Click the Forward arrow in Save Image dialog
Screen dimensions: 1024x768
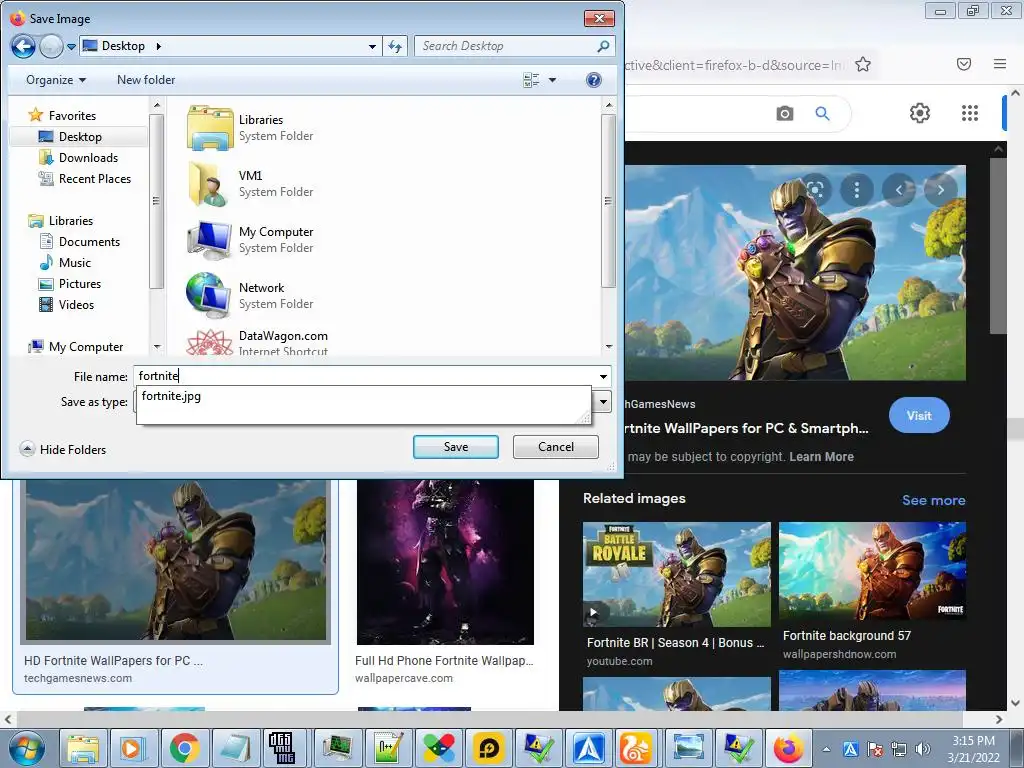click(51, 46)
